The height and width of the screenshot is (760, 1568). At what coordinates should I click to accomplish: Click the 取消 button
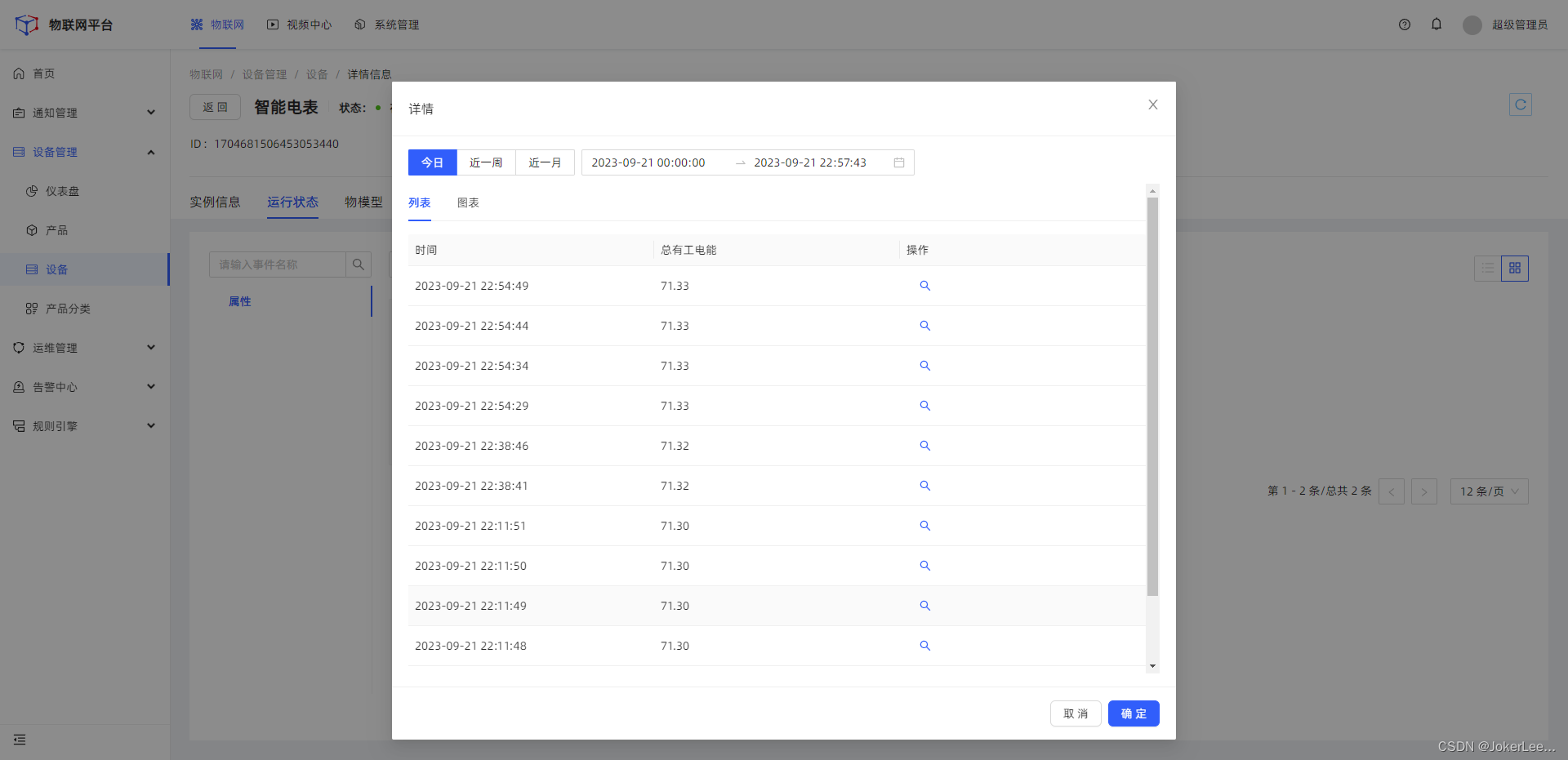pyautogui.click(x=1076, y=713)
